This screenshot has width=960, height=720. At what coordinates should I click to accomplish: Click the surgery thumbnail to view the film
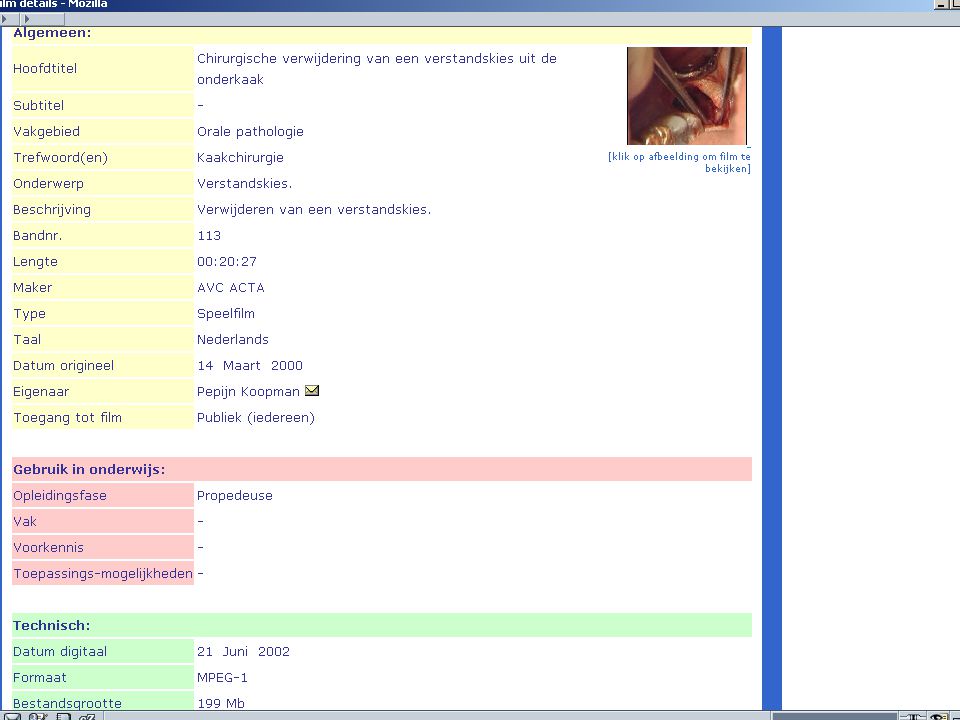(x=686, y=96)
